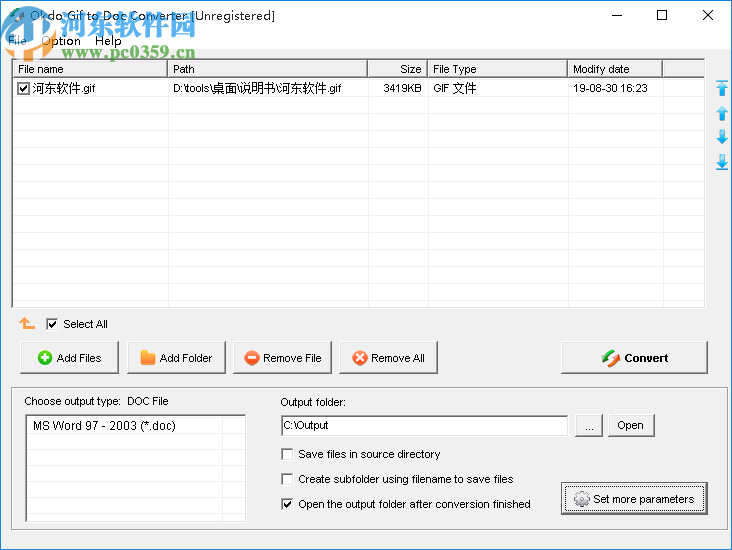Click the orange up-folder arrow icon
732x550 pixels.
click(x=27, y=324)
